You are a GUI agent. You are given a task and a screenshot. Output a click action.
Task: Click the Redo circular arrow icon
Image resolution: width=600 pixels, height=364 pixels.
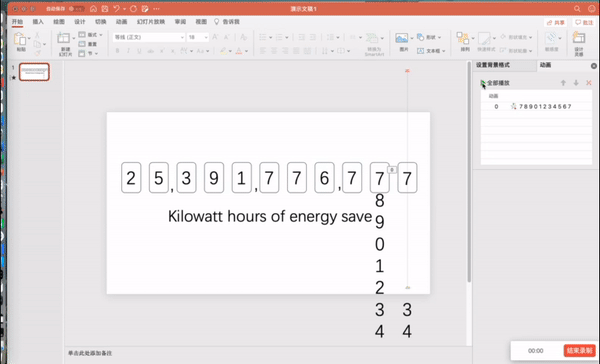(x=134, y=8)
